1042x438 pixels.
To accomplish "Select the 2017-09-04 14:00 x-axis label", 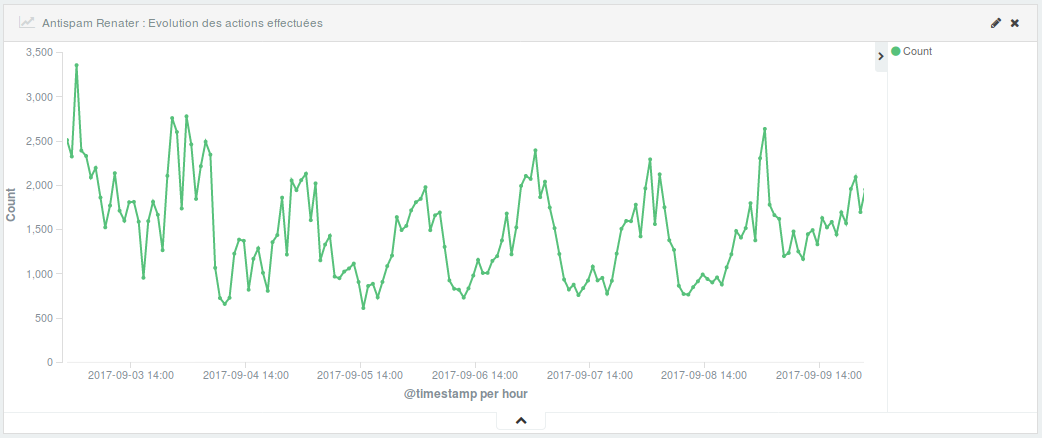I will [x=246, y=376].
